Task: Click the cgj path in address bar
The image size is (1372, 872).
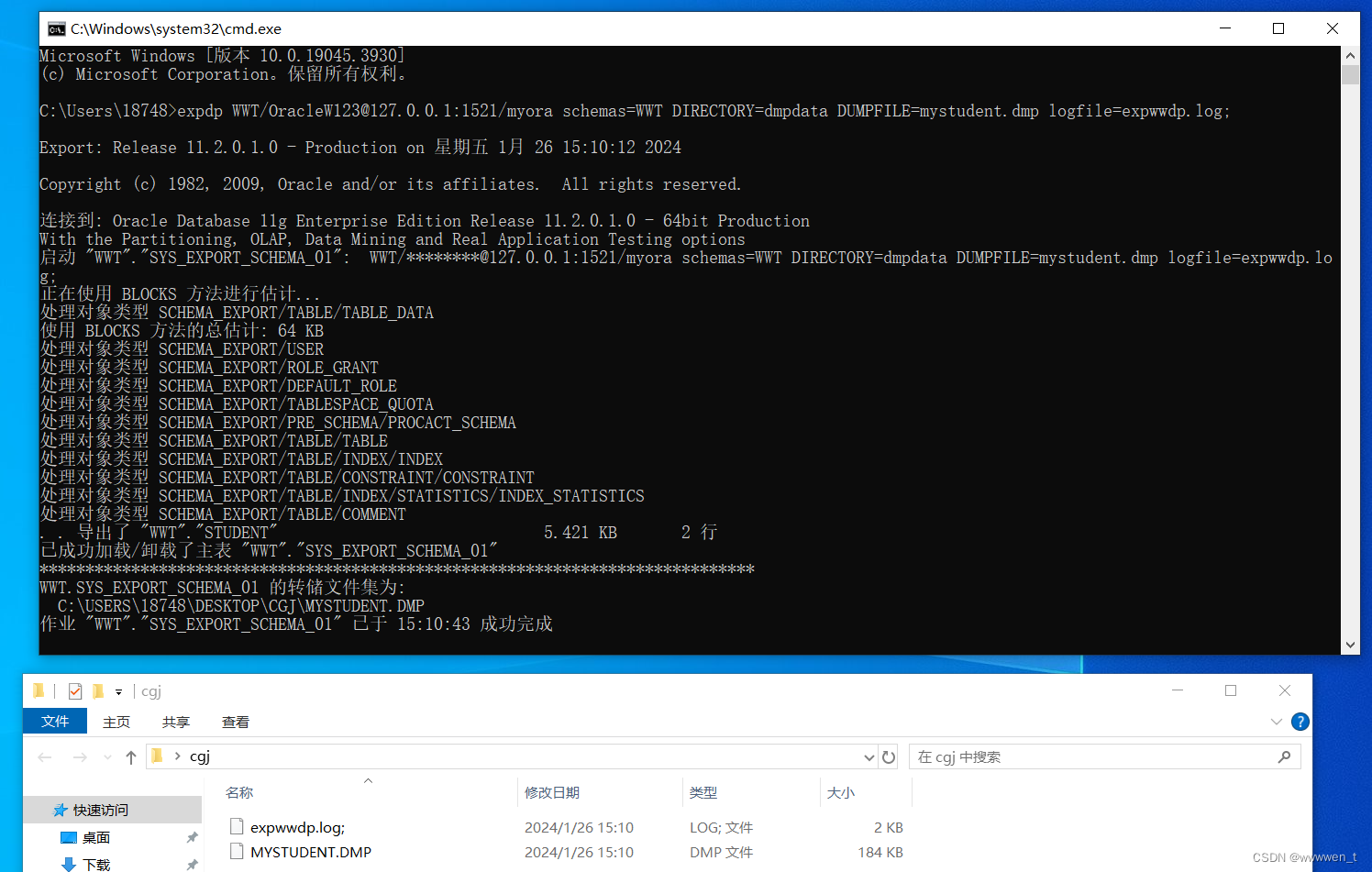Action: (200, 756)
